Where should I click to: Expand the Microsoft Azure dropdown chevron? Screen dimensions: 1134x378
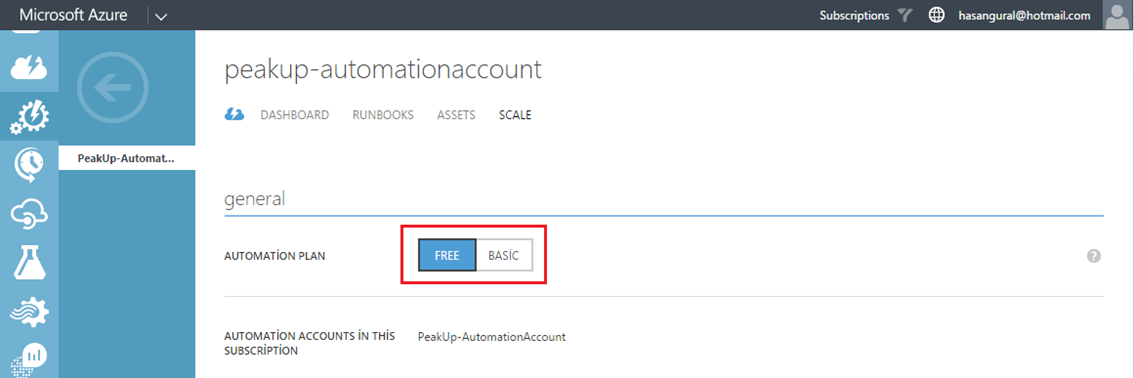161,16
